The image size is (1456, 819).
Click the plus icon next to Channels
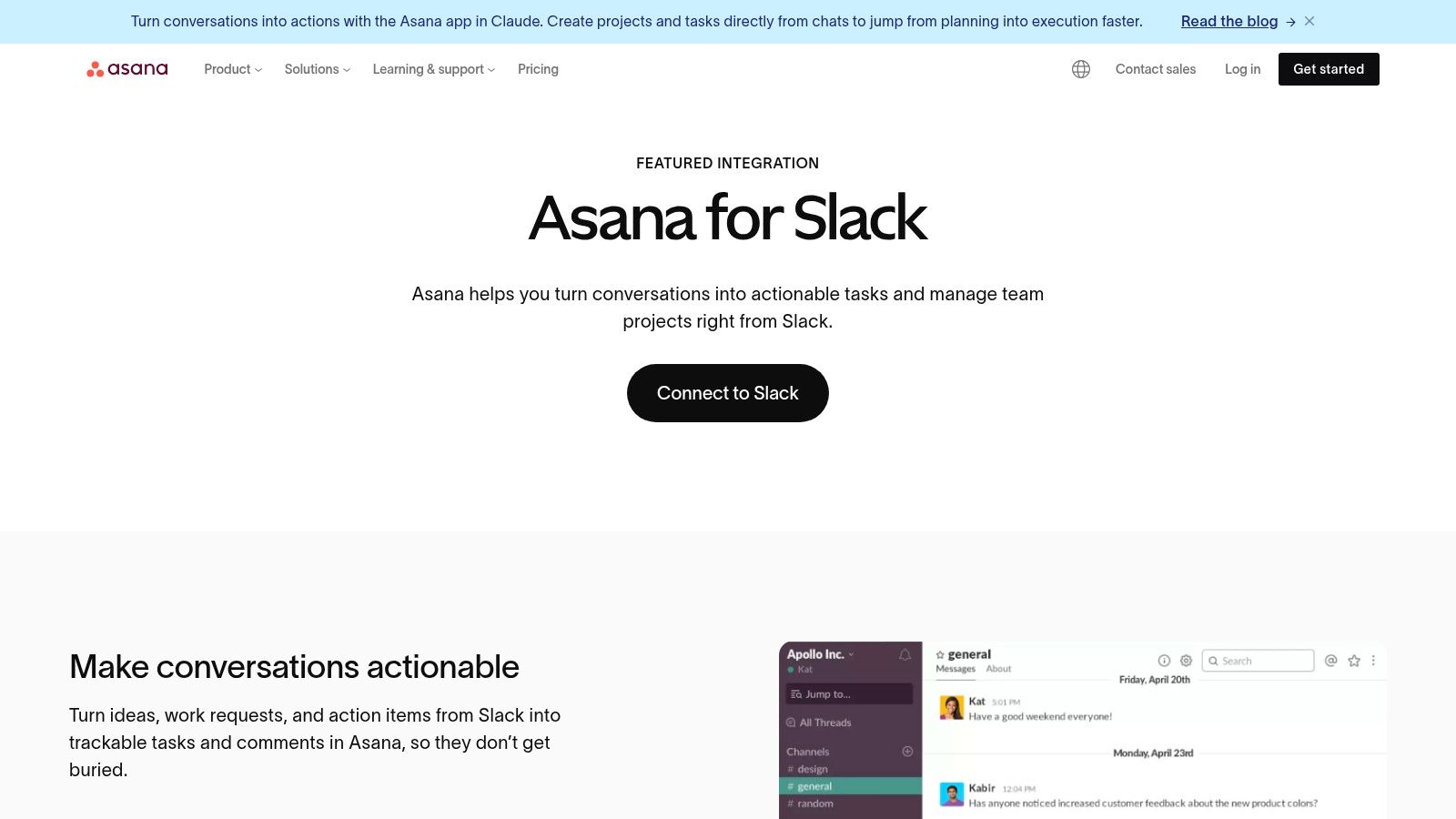click(907, 752)
